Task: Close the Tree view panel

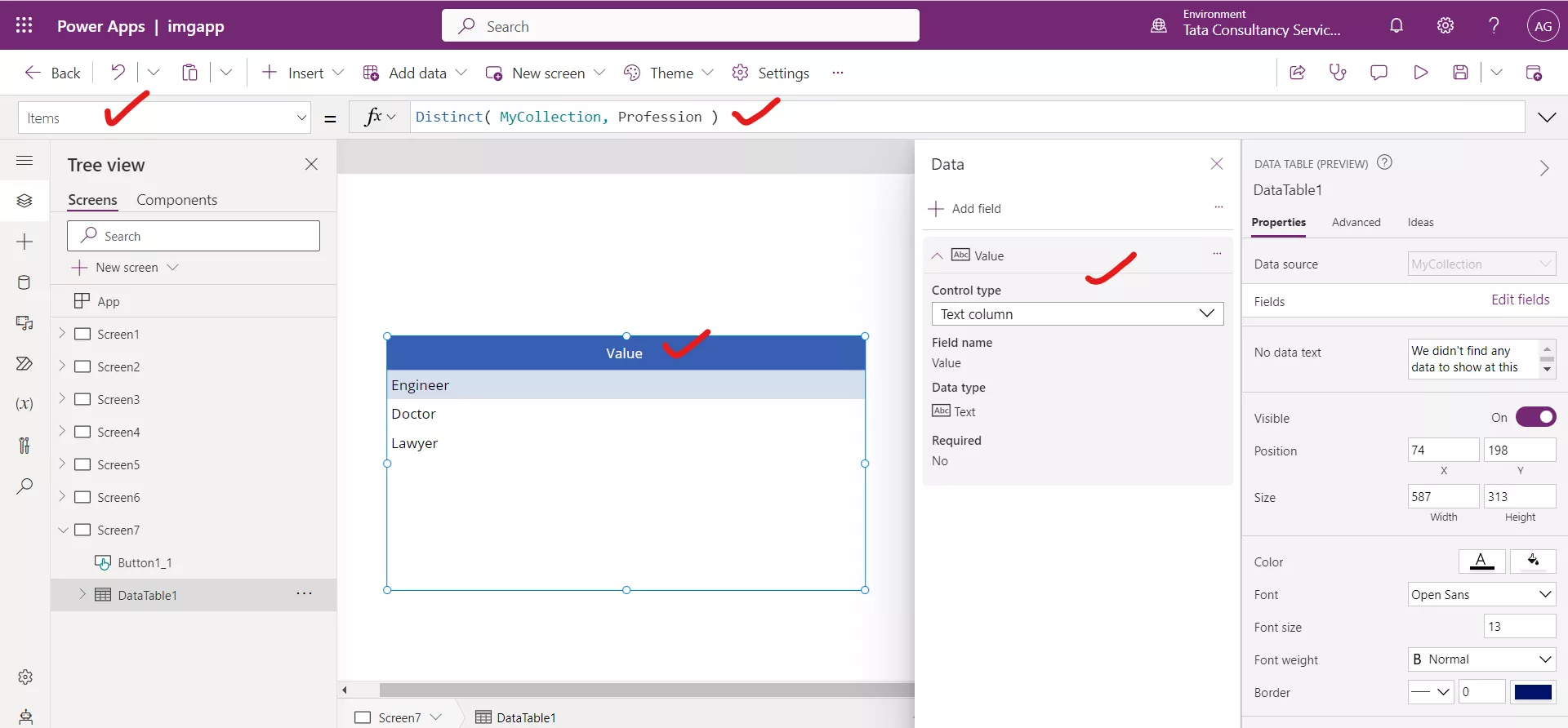Action: (311, 164)
